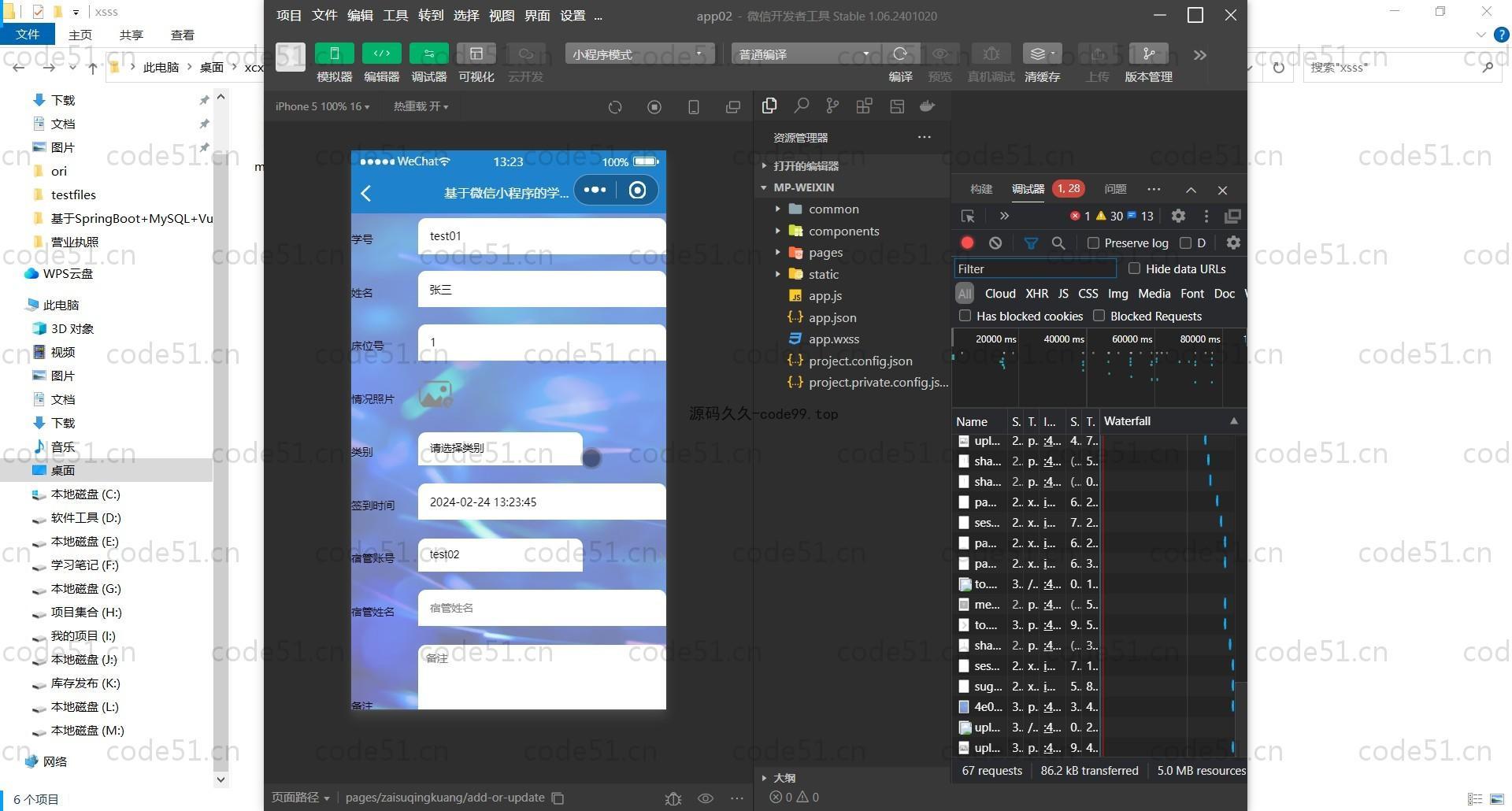Refresh the simulator with the reload icon
This screenshot has width=1512, height=811.
(615, 107)
